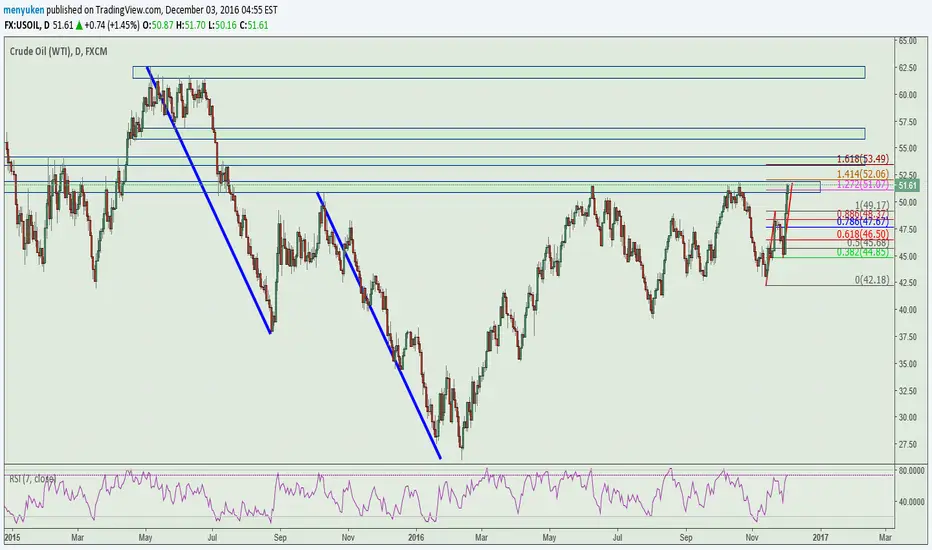Click the 80.0000 RSI axis label
Screen dimensions: 932x550
point(911,470)
